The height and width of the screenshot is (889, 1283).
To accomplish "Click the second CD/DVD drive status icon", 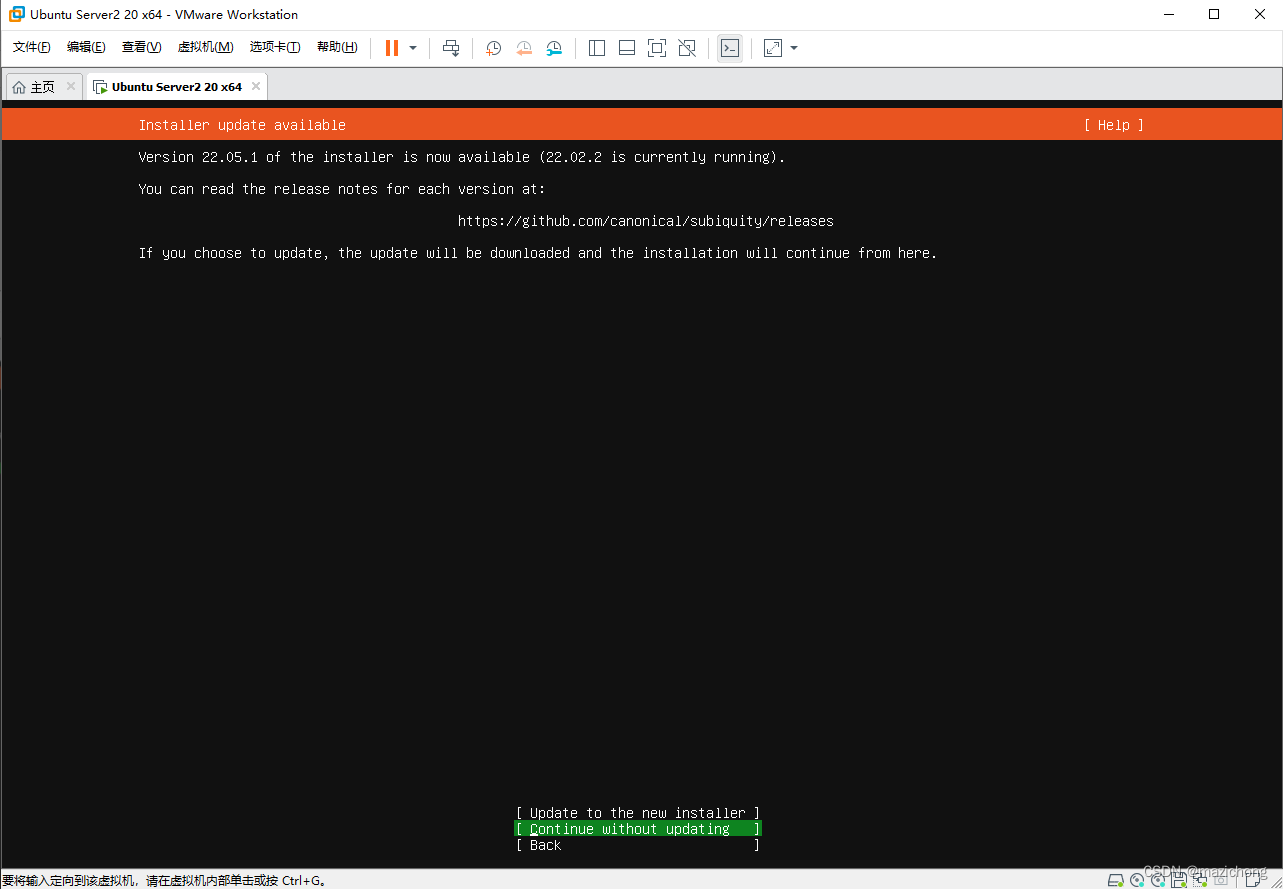I will pyautogui.click(x=1158, y=880).
